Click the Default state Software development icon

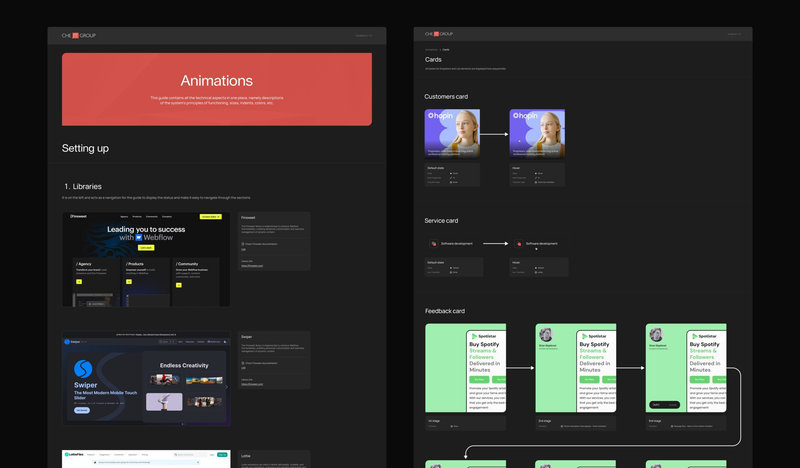point(434,244)
